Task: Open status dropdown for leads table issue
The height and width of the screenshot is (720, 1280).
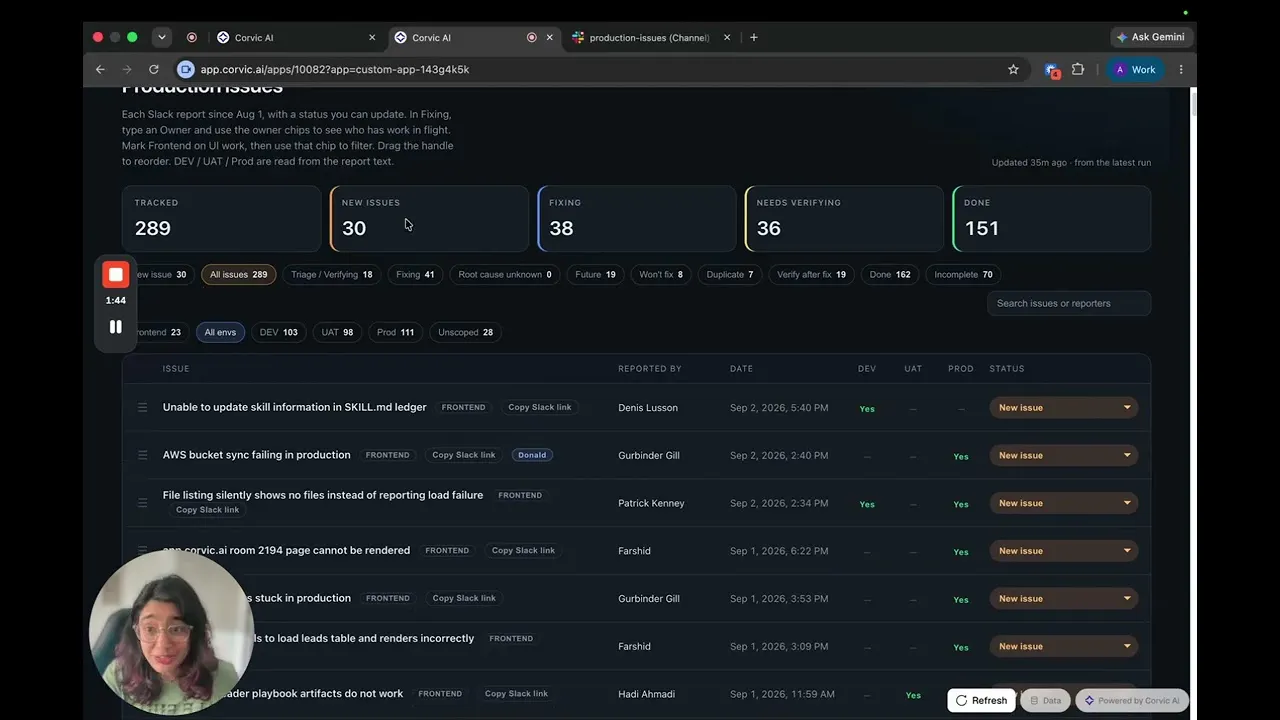Action: [1064, 646]
